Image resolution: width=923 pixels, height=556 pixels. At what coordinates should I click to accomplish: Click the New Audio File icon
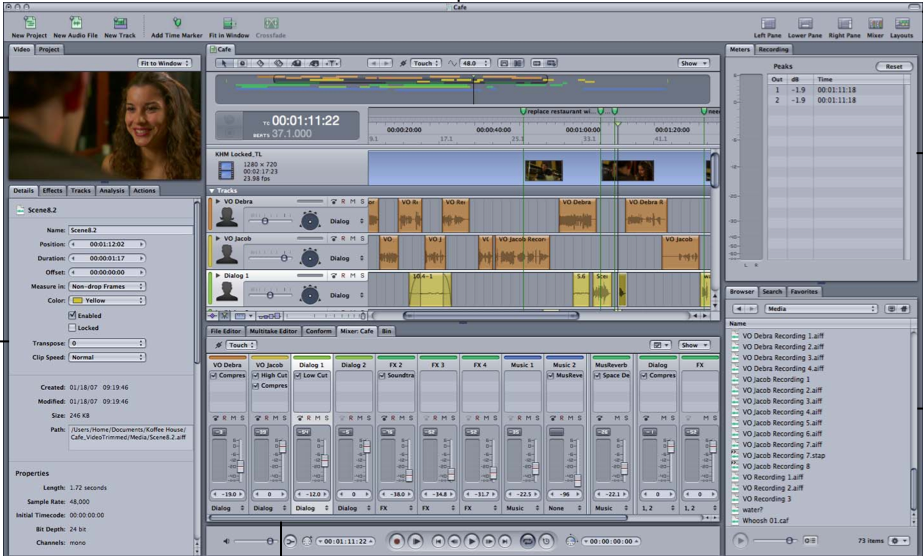coord(76,23)
